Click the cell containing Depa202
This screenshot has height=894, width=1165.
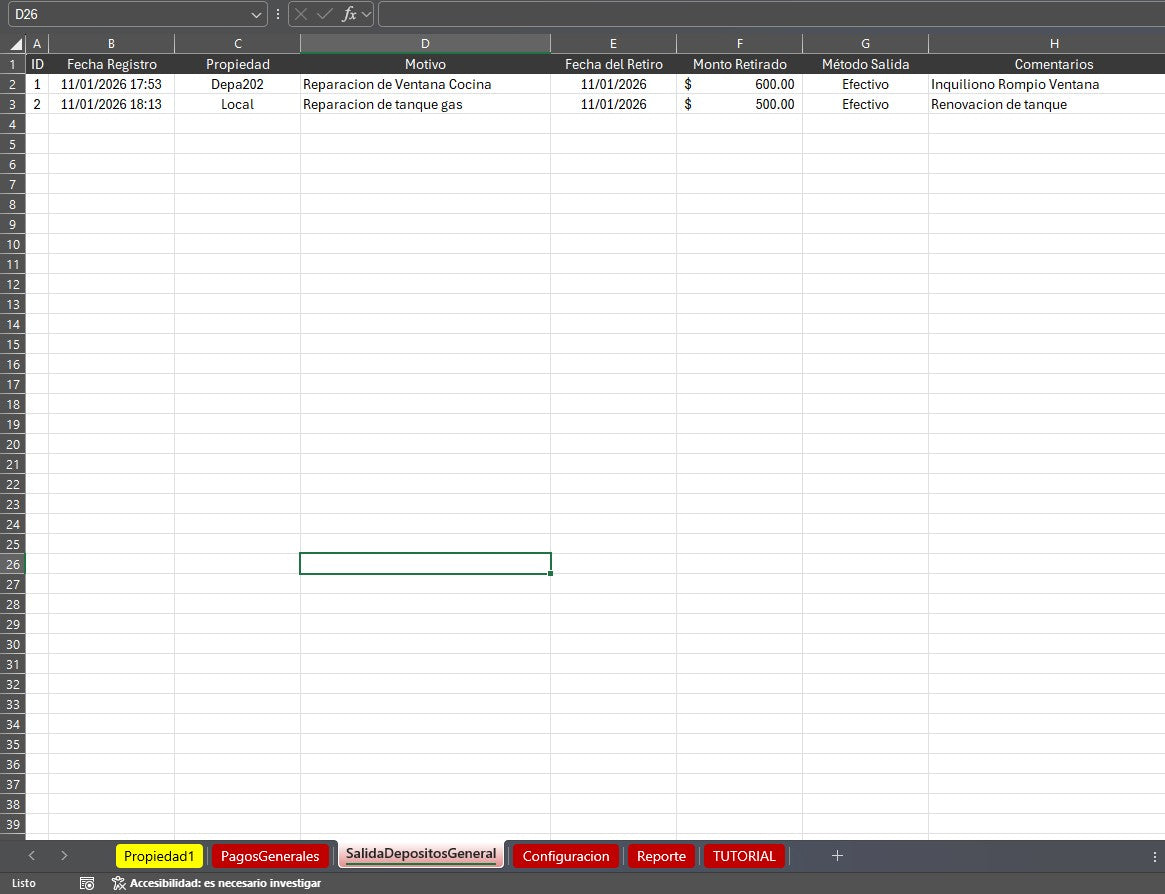coord(237,84)
